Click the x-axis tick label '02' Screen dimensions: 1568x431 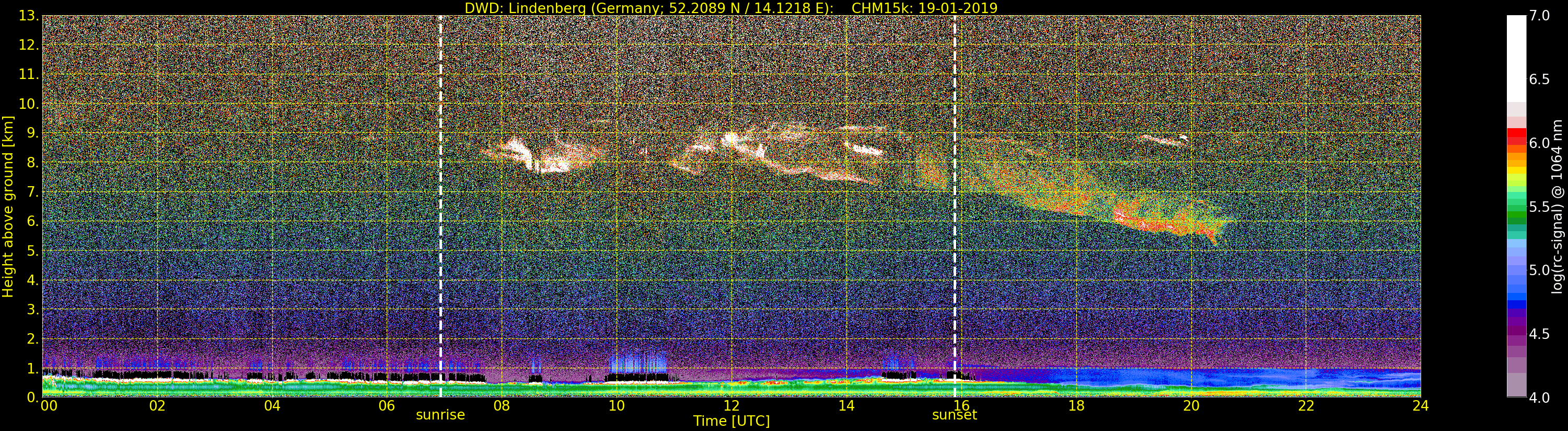tap(158, 406)
